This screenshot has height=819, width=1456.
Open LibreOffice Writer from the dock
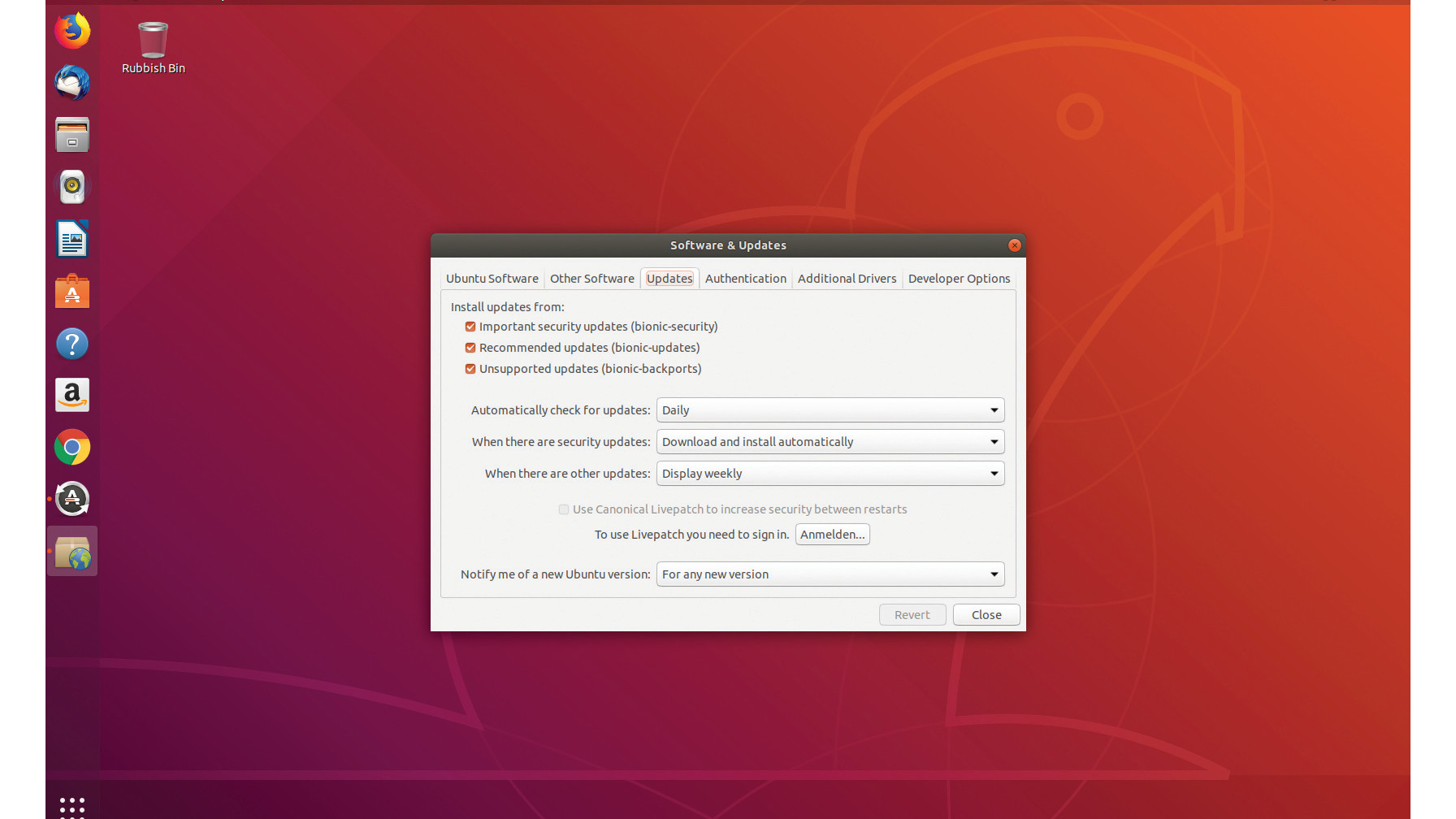[x=72, y=239]
